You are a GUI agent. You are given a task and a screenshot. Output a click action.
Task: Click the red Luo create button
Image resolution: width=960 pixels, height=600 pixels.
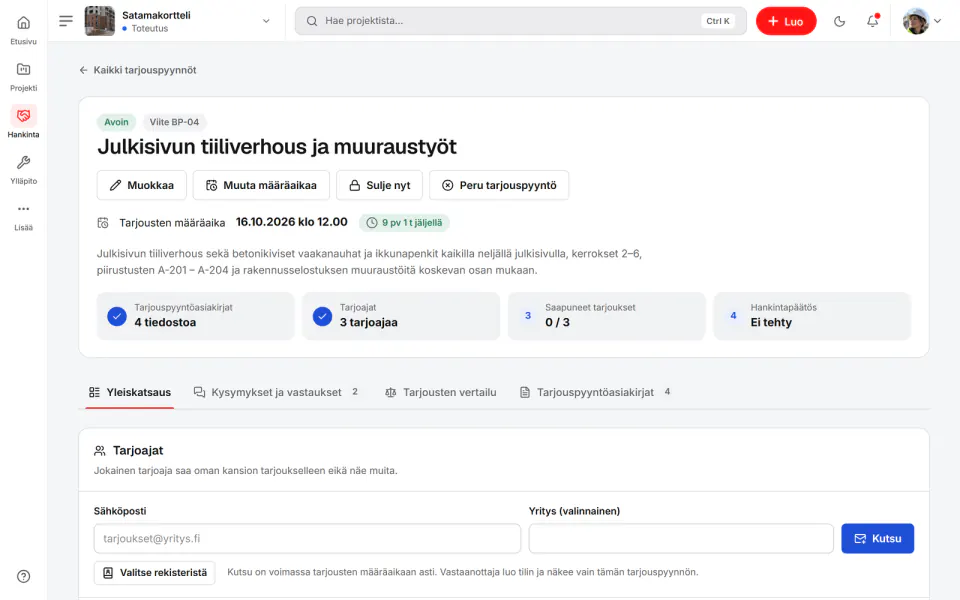point(786,21)
